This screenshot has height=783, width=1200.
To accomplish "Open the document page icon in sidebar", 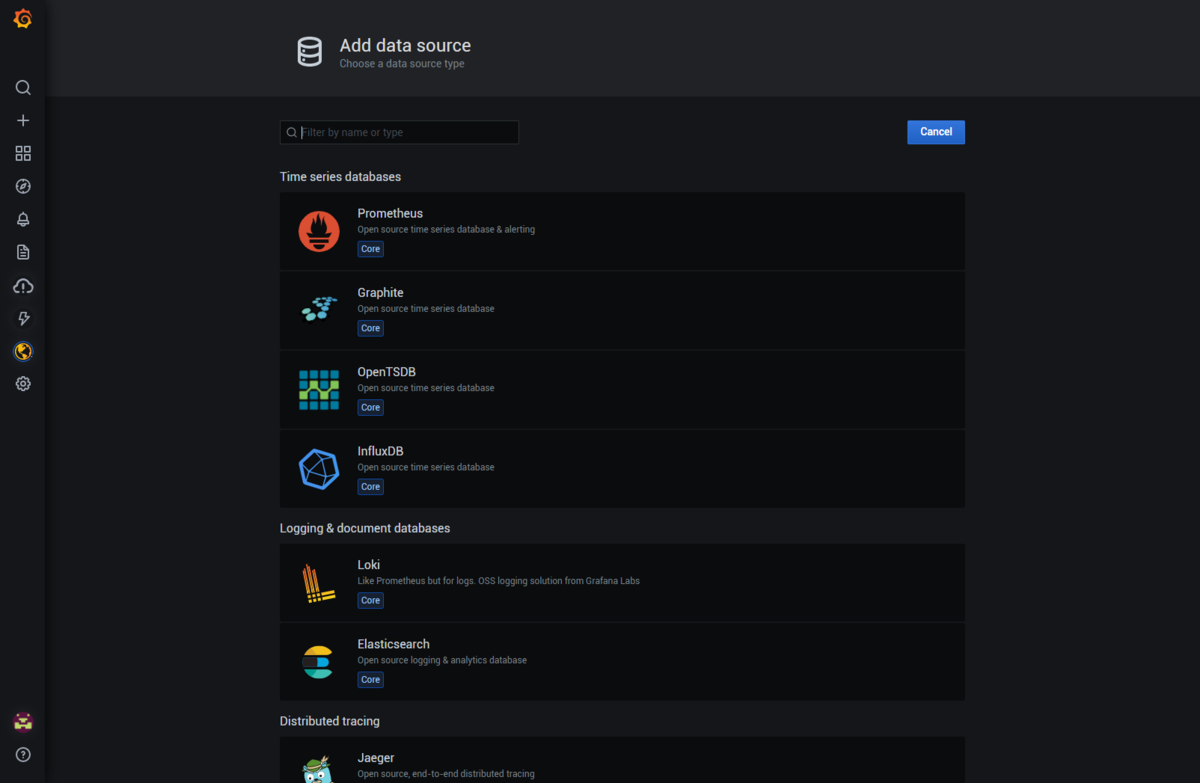I will [23, 252].
